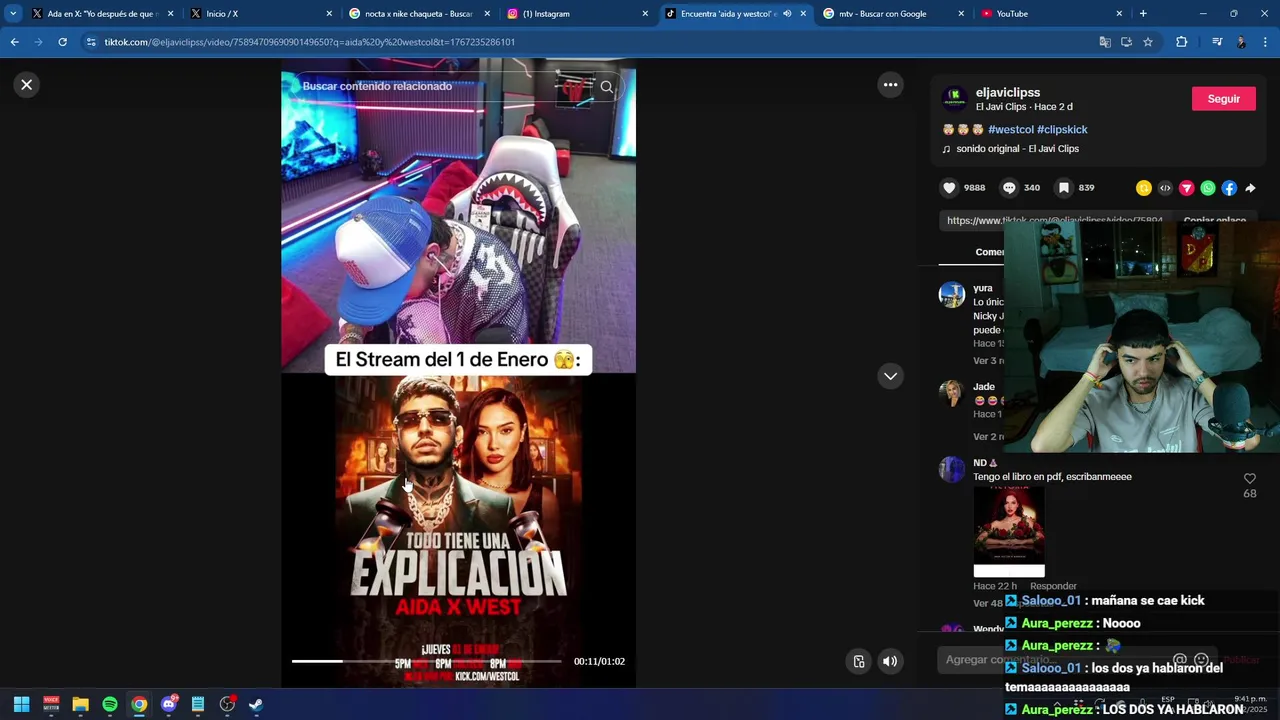Image resolution: width=1280 pixels, height=720 pixels.
Task: Open comments via the speech bubble icon
Action: coord(1009,188)
